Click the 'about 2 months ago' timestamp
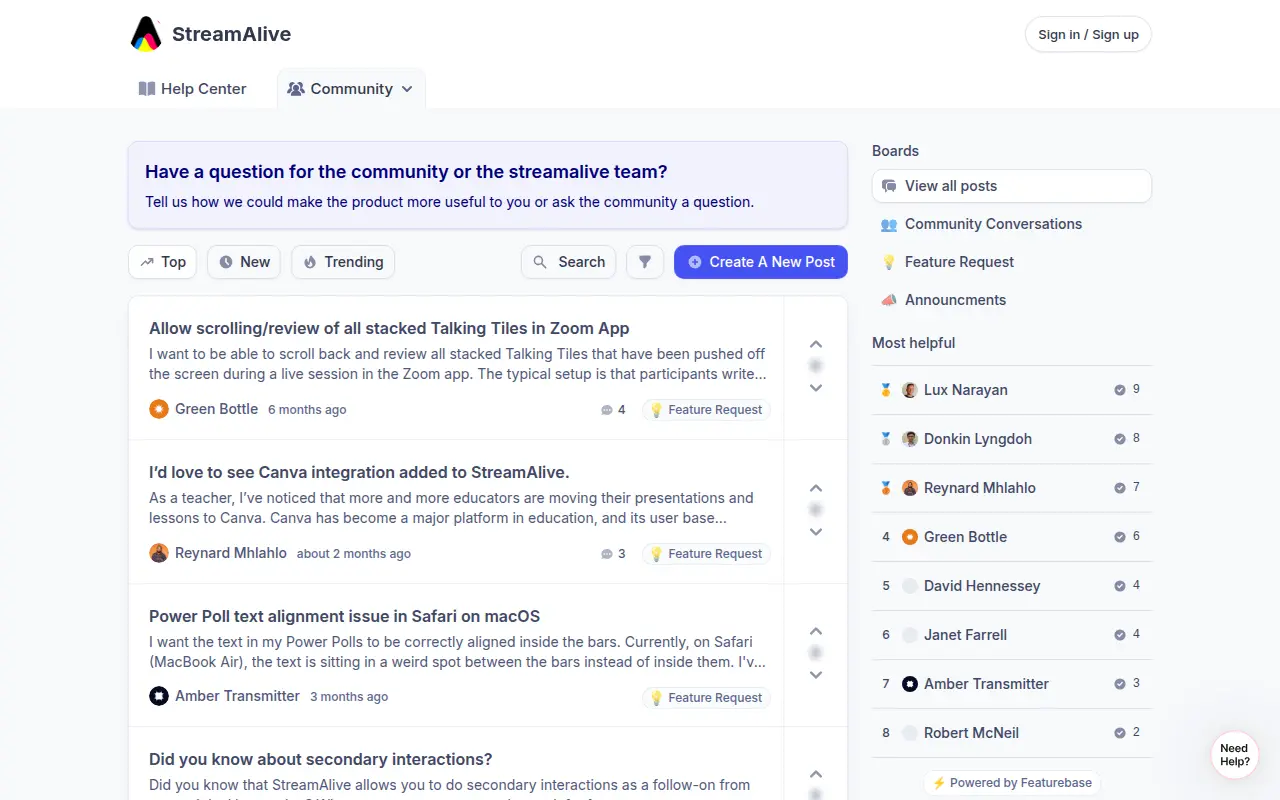This screenshot has width=1280, height=800. 354,554
